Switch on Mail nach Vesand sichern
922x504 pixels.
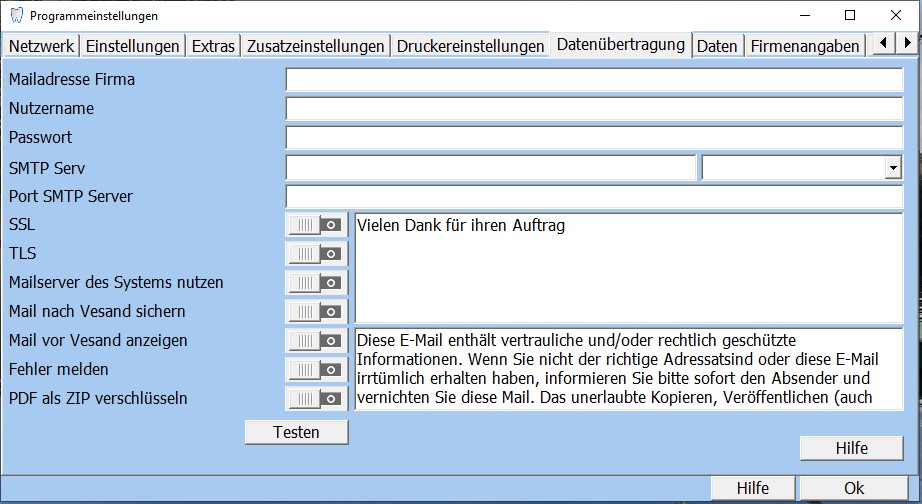(316, 313)
